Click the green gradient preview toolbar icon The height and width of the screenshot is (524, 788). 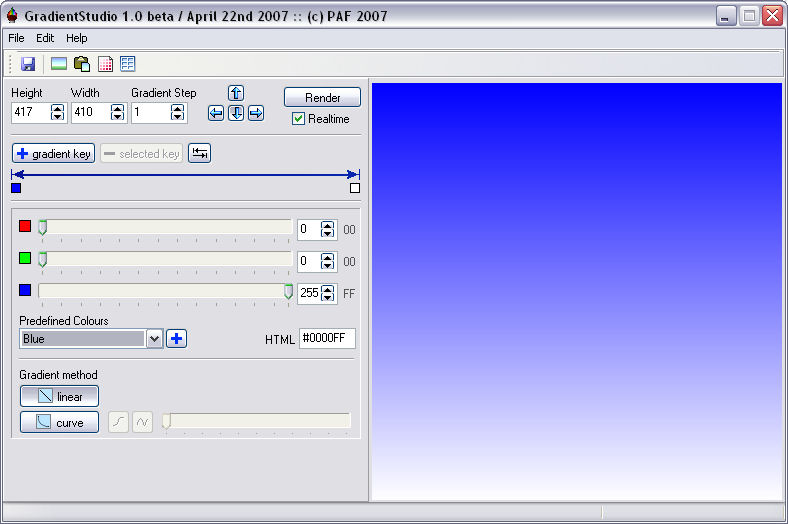pos(59,64)
